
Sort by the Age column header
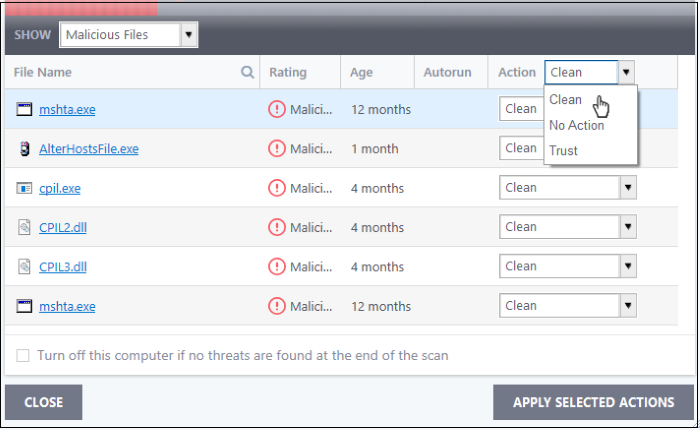pyautogui.click(x=361, y=72)
